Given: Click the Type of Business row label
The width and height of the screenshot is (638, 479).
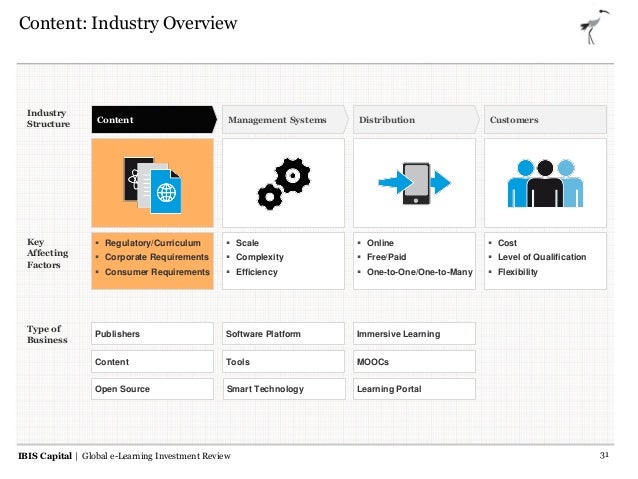Looking at the screenshot, I should click(47, 334).
